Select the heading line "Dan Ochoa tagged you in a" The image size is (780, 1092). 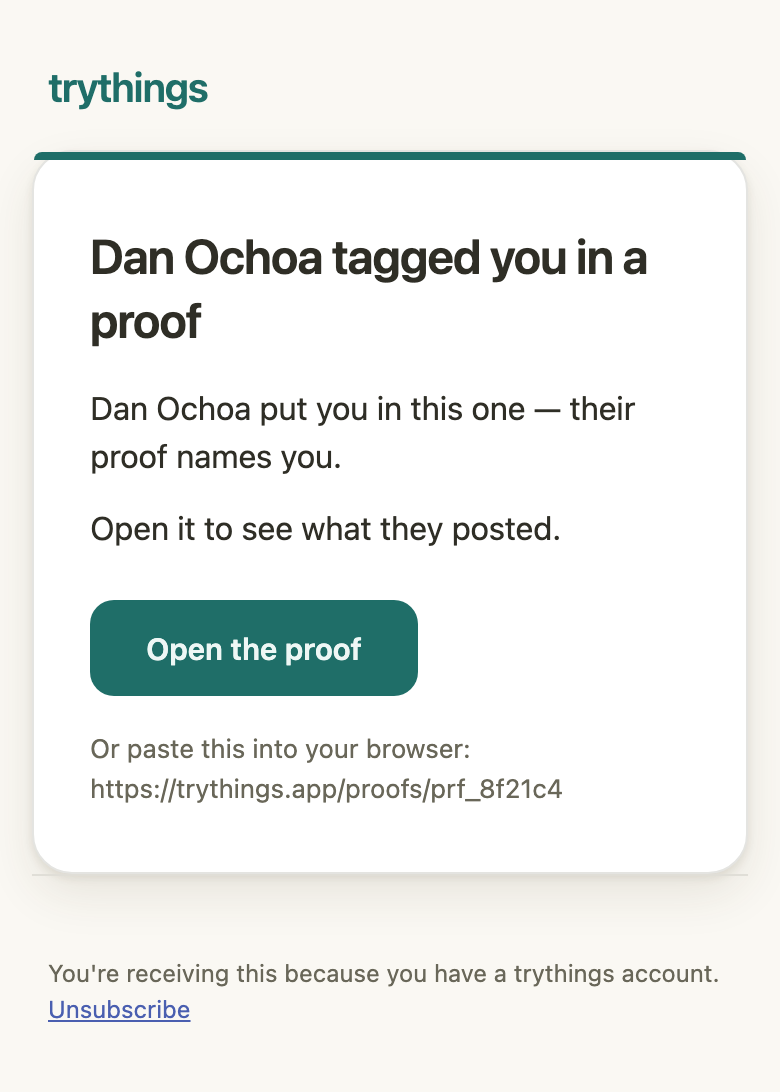[369, 258]
